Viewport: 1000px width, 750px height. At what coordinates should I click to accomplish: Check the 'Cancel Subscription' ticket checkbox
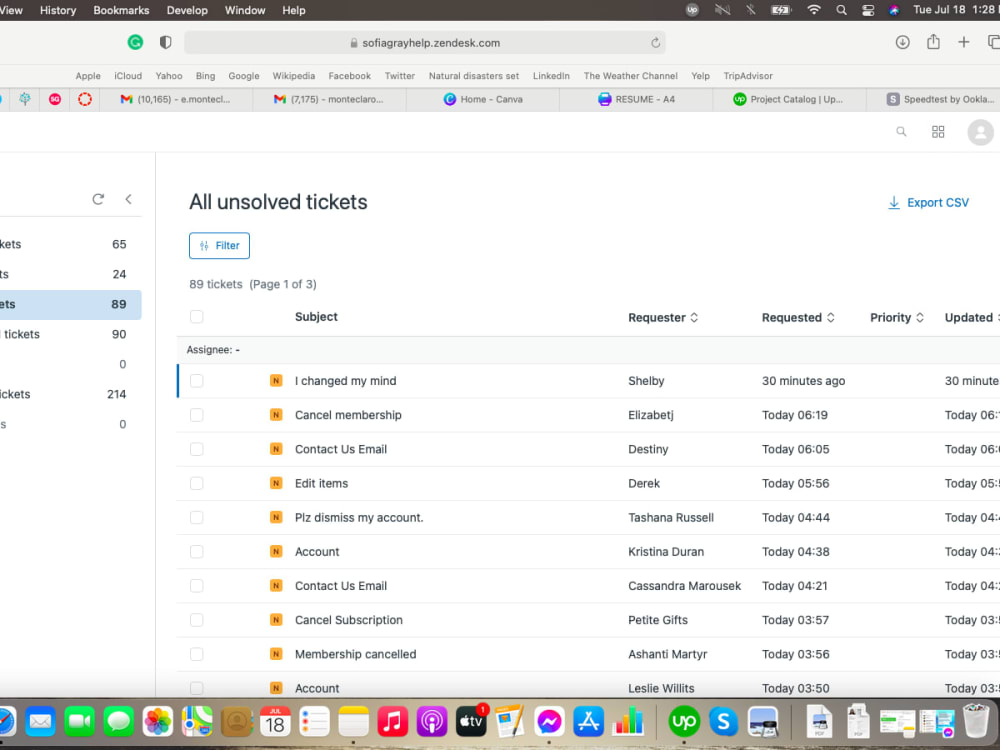pos(196,619)
